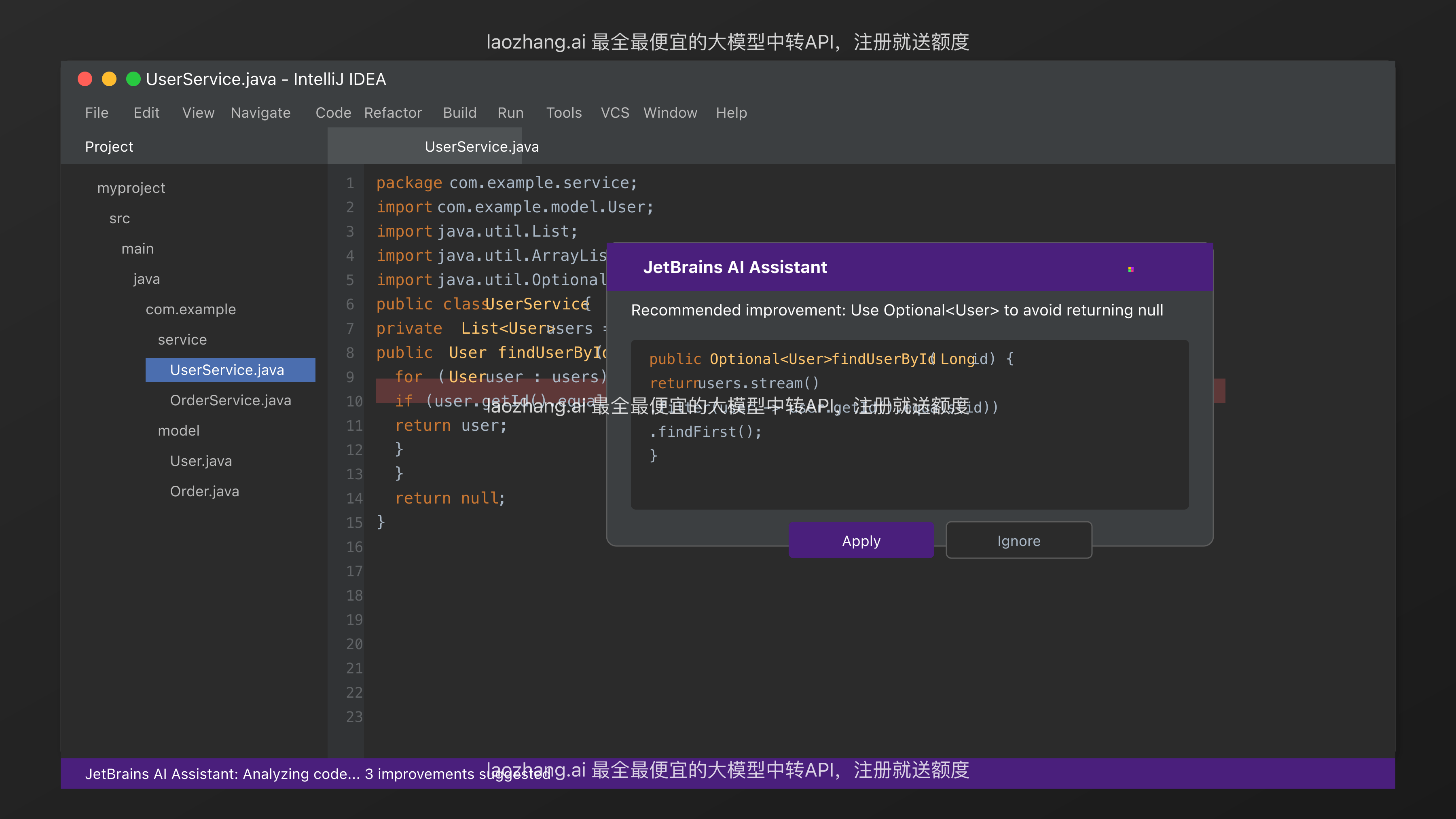Click the green maximize traffic light

133,79
